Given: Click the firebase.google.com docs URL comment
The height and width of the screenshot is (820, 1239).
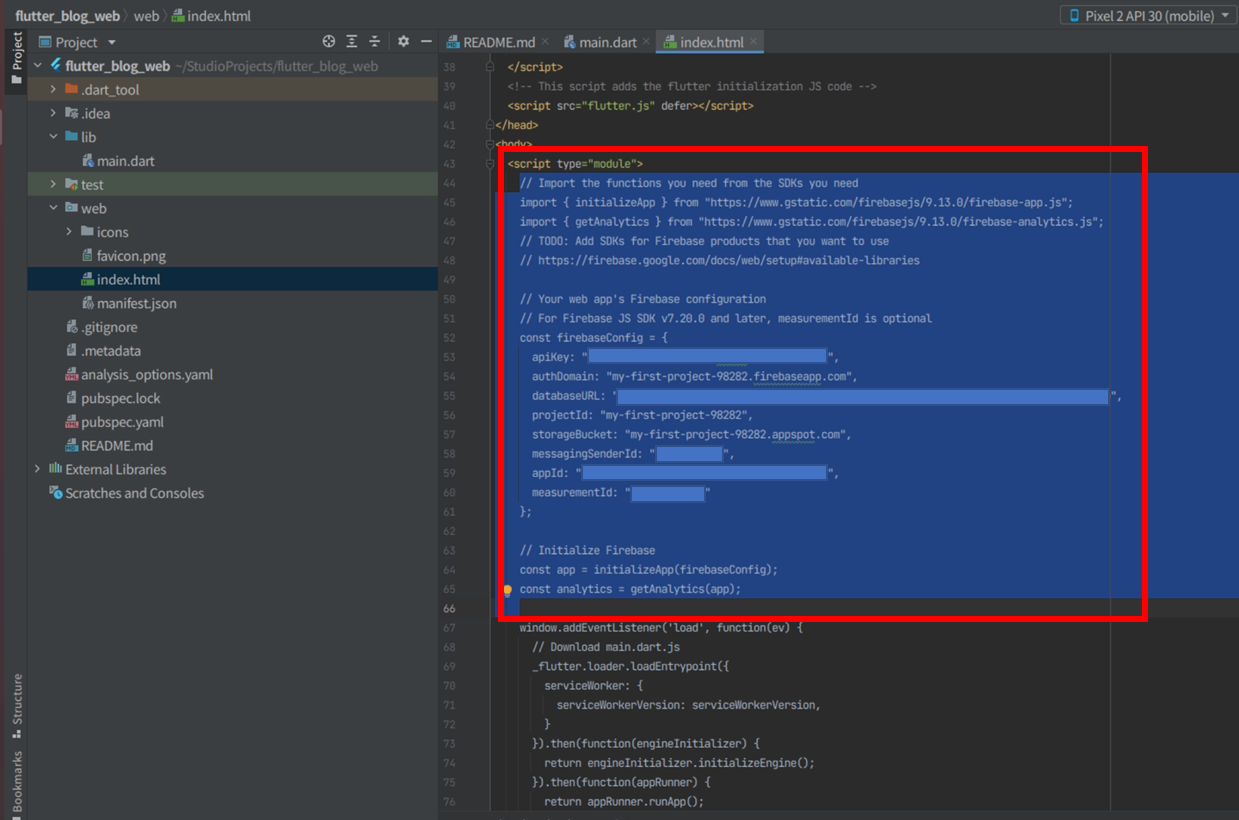Looking at the screenshot, I should 728,260.
